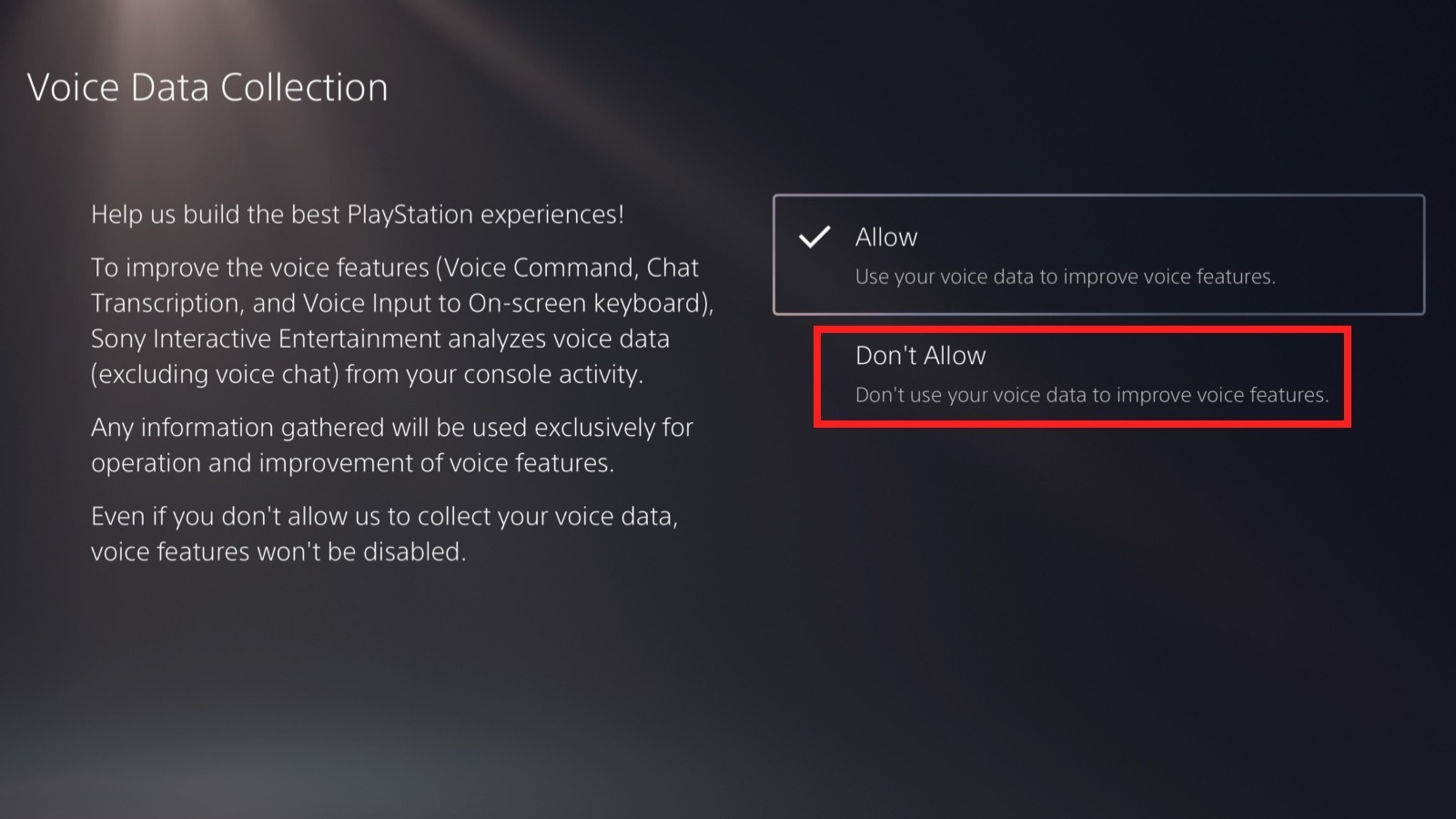Click the 'To improve the voice features' line
The image size is (1456, 819).
point(394,268)
